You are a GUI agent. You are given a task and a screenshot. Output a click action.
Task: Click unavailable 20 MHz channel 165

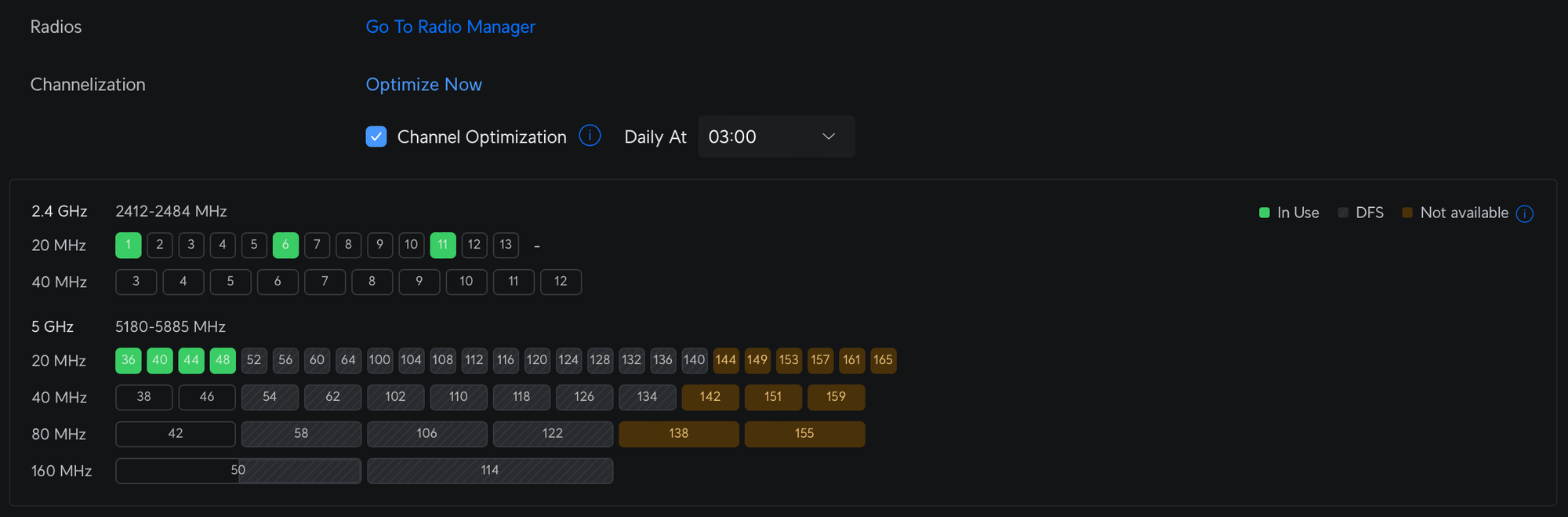(883, 360)
